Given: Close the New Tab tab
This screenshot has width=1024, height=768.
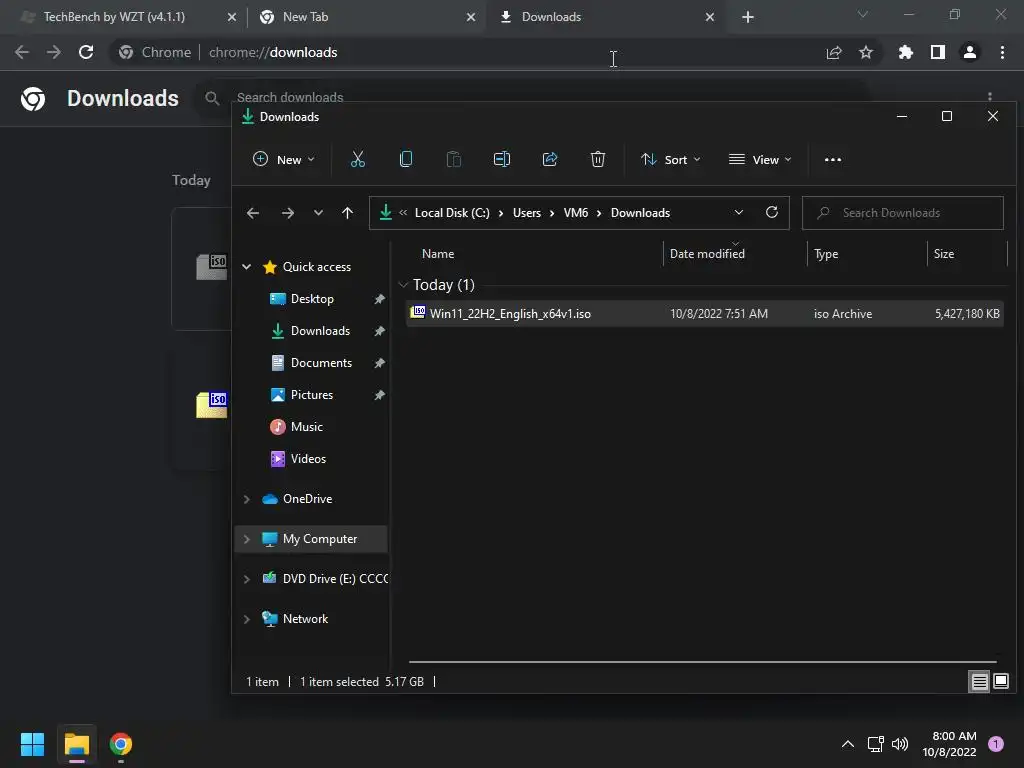Looking at the screenshot, I should coord(471,17).
